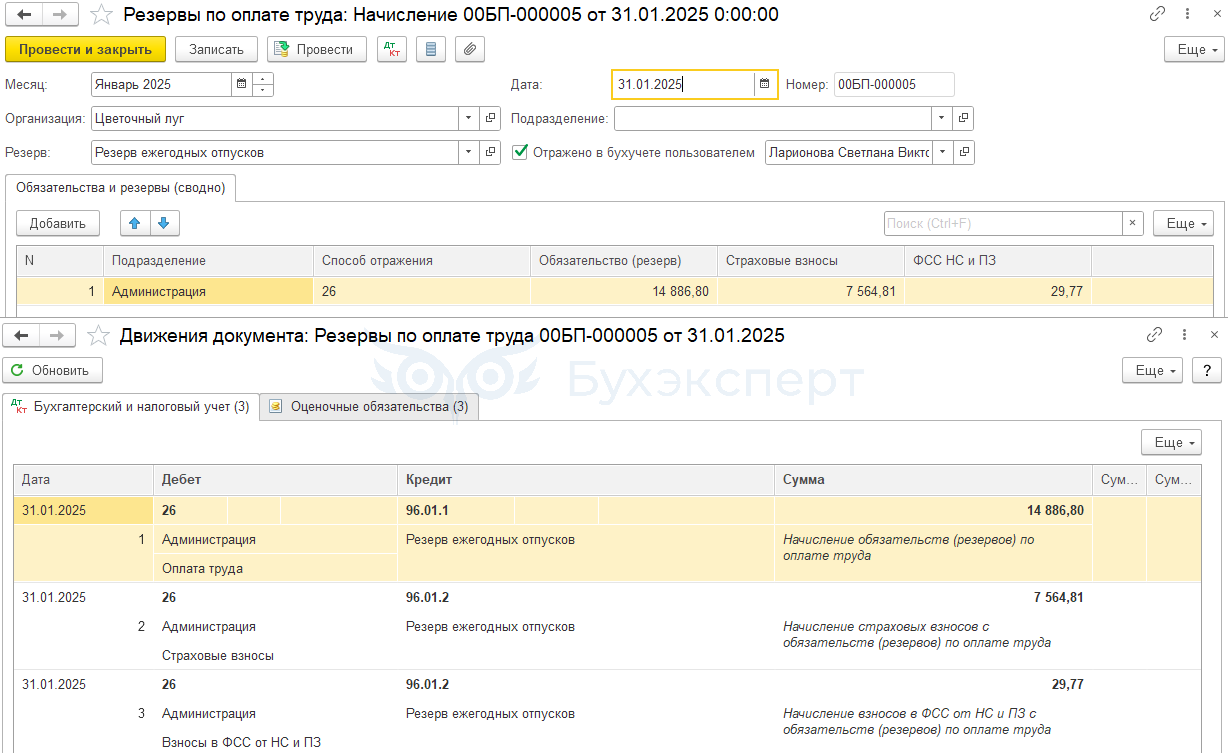Add document to favorites with top star
The width and height of the screenshot is (1228, 753).
pos(100,15)
